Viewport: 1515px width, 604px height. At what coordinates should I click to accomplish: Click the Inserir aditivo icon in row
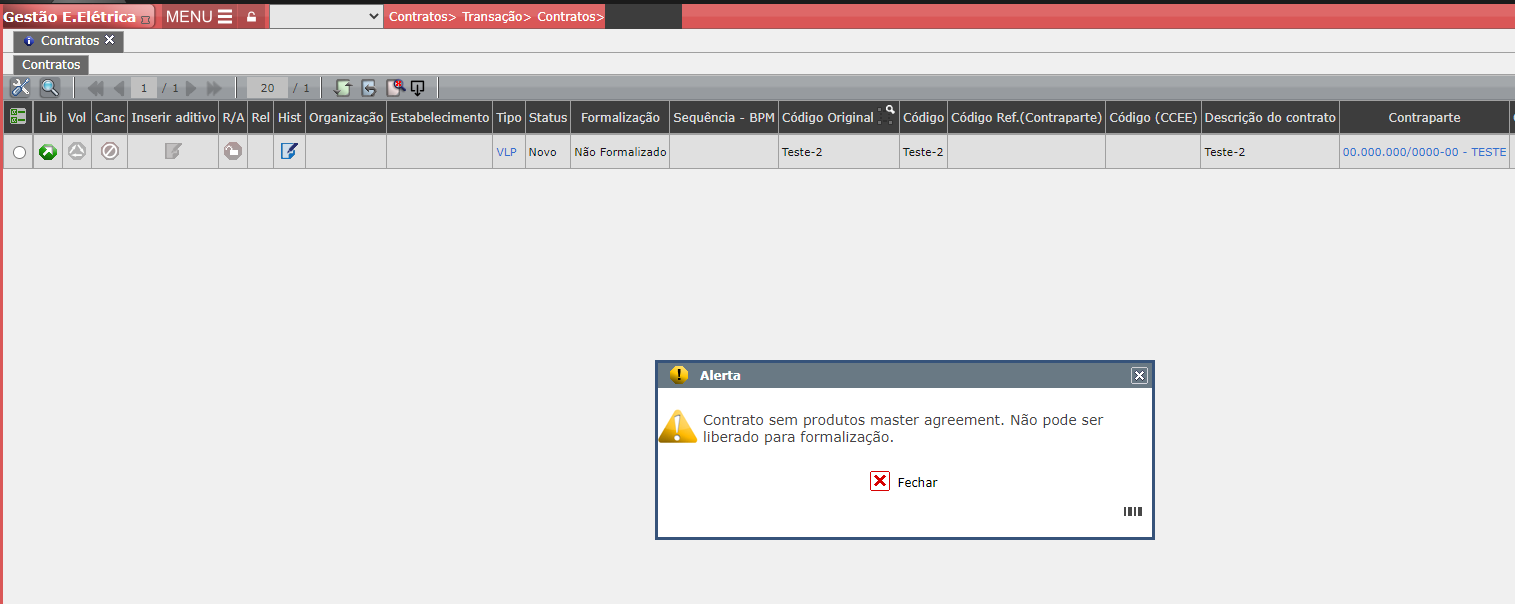pos(173,152)
